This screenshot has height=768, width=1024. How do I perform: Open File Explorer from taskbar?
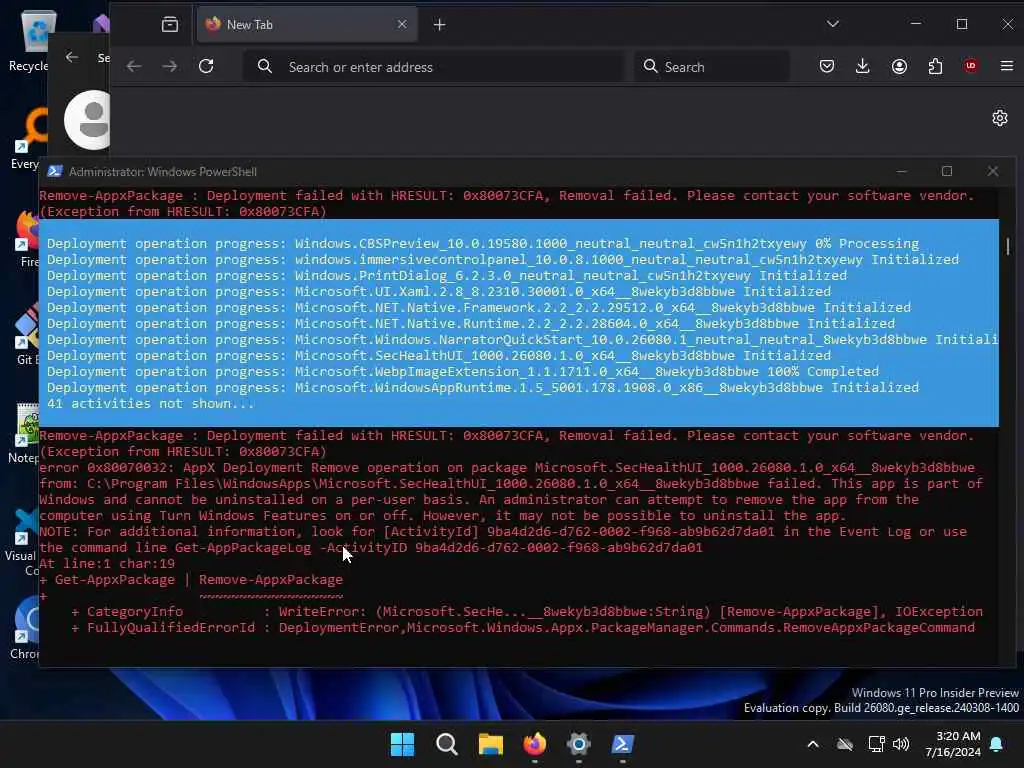[490, 744]
